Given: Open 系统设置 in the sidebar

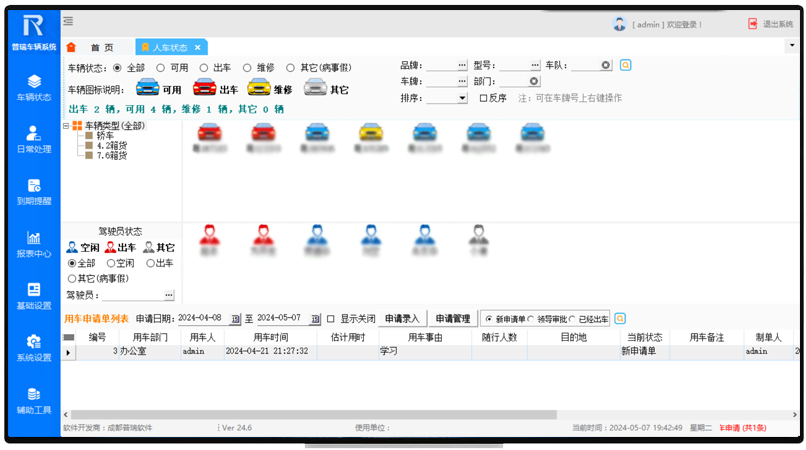Looking at the screenshot, I should [x=34, y=348].
